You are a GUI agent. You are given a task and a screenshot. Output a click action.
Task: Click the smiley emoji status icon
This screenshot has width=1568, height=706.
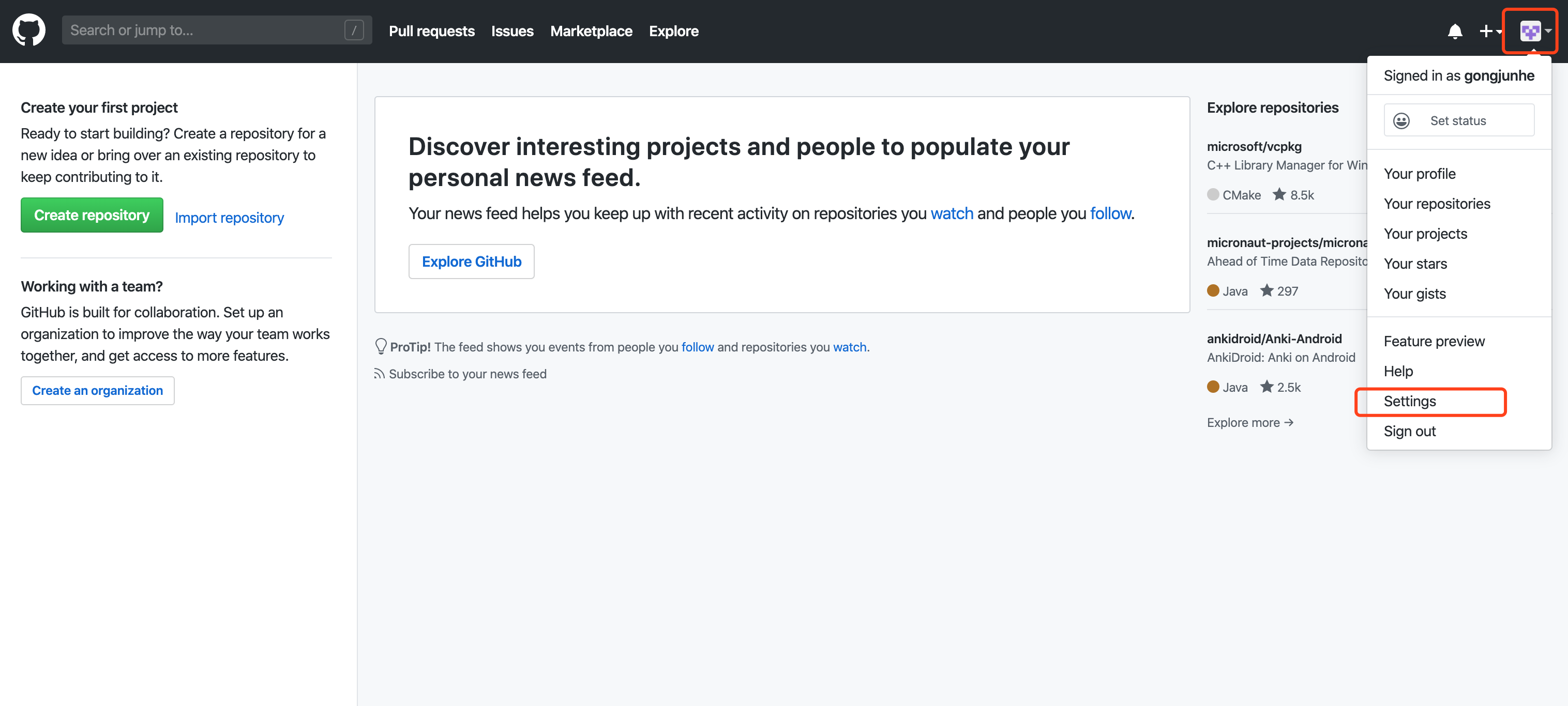[x=1401, y=121]
